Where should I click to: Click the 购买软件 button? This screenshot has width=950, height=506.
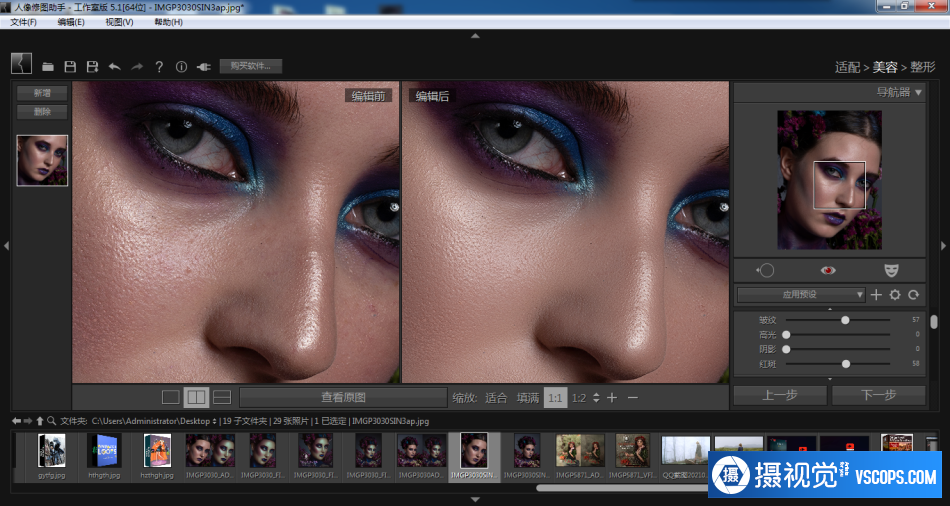tap(251, 66)
